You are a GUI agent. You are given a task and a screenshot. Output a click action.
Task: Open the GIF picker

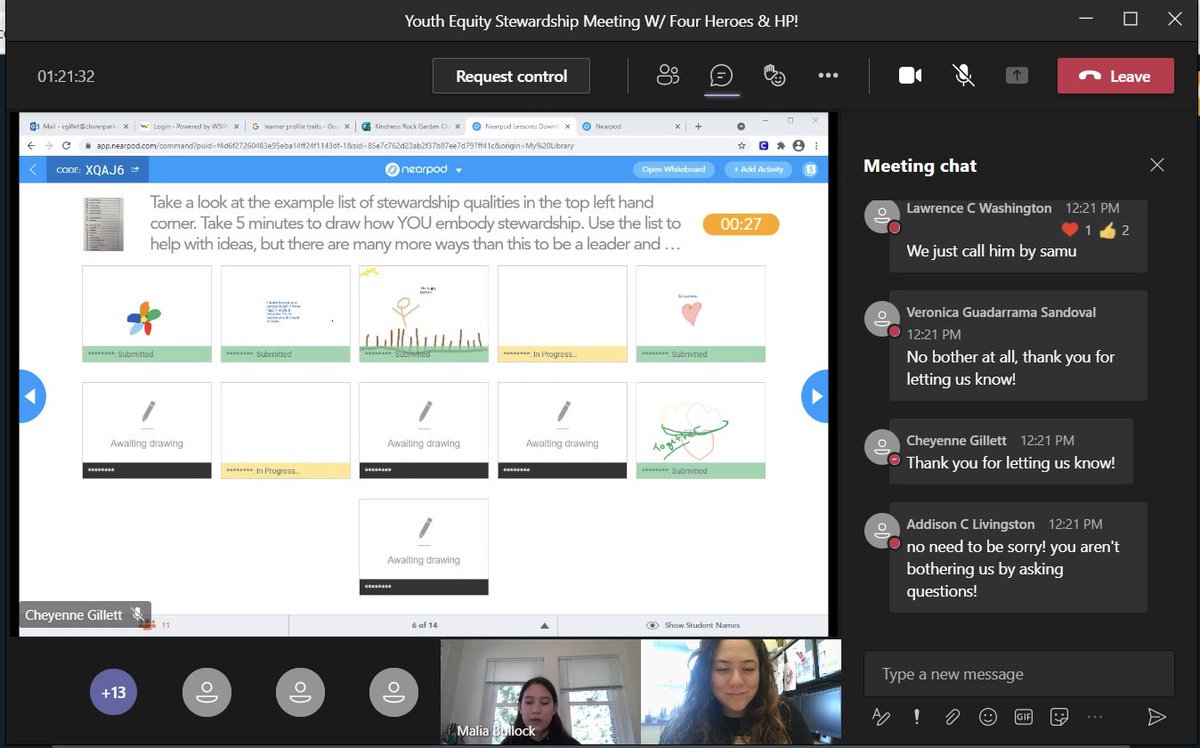[x=1023, y=716]
